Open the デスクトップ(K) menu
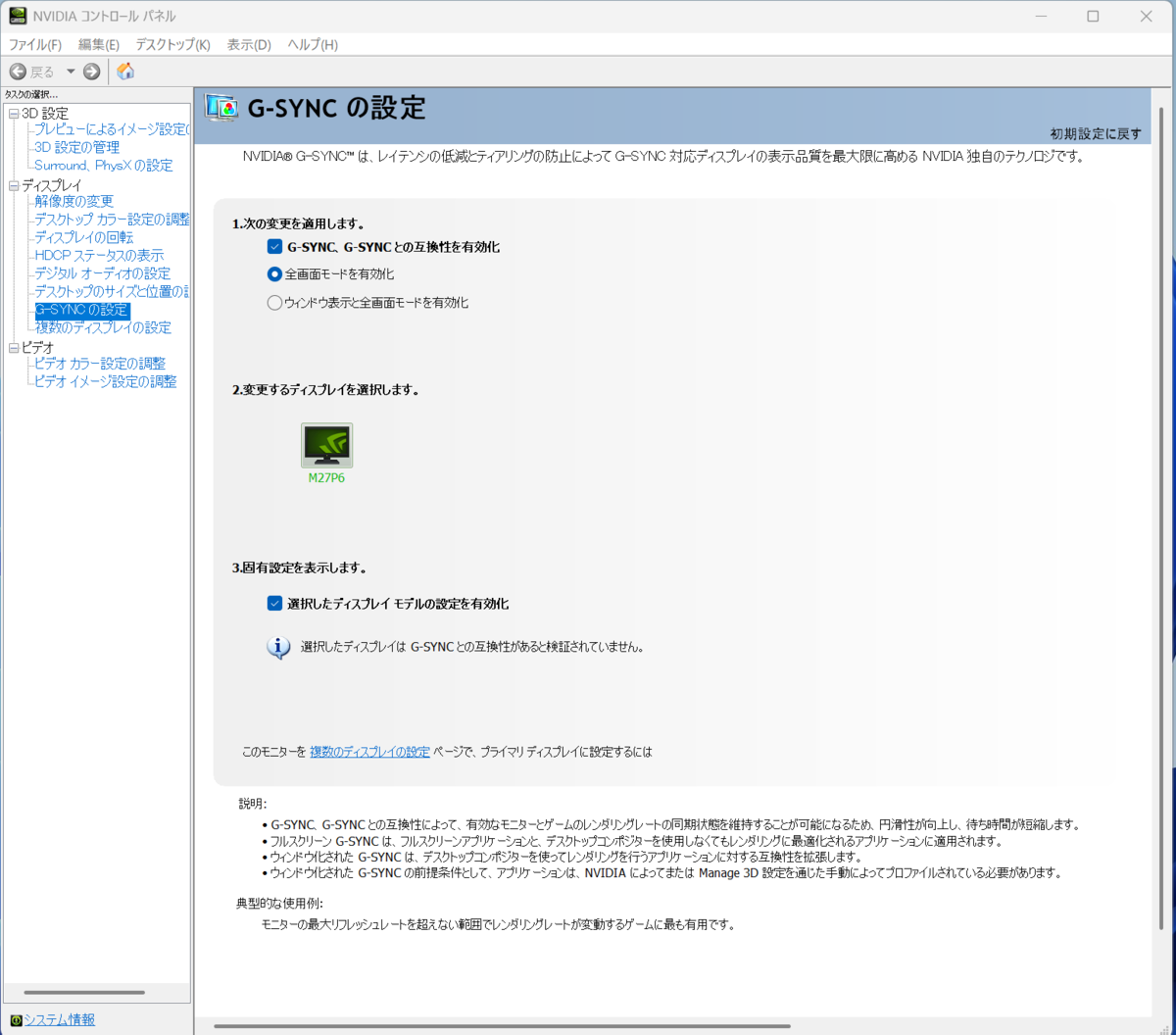Viewport: 1176px width, 1035px height. tap(172, 45)
